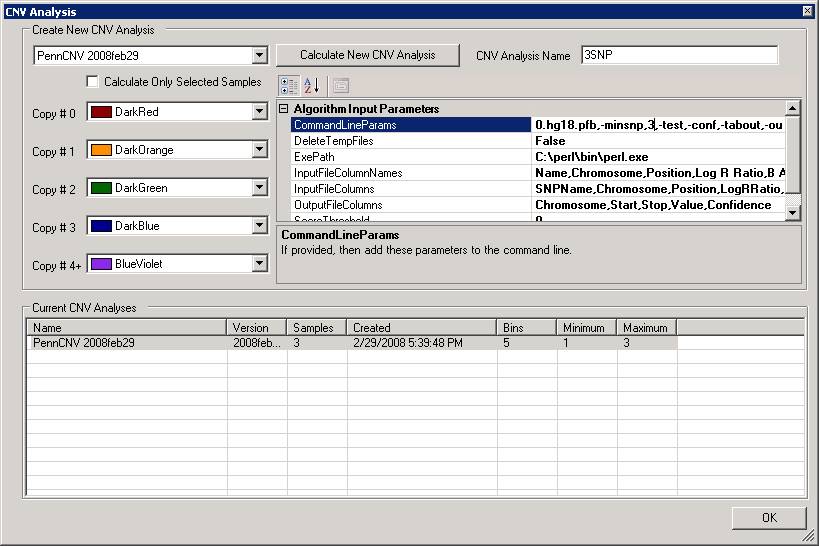Collapse the Algorithm Input Parameters category
The width and height of the screenshot is (819, 546).
284,109
